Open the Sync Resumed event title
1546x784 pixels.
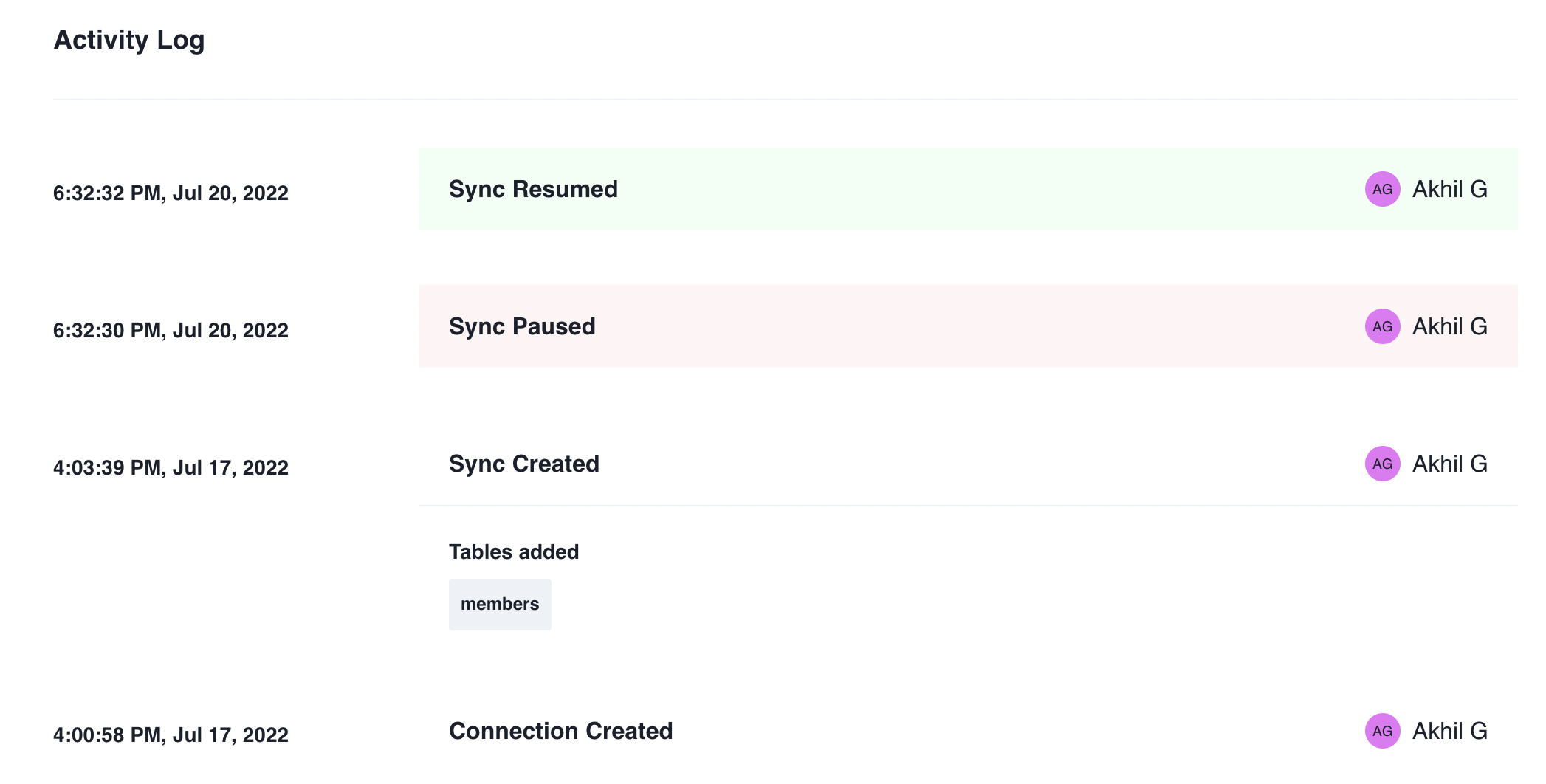[x=533, y=189]
